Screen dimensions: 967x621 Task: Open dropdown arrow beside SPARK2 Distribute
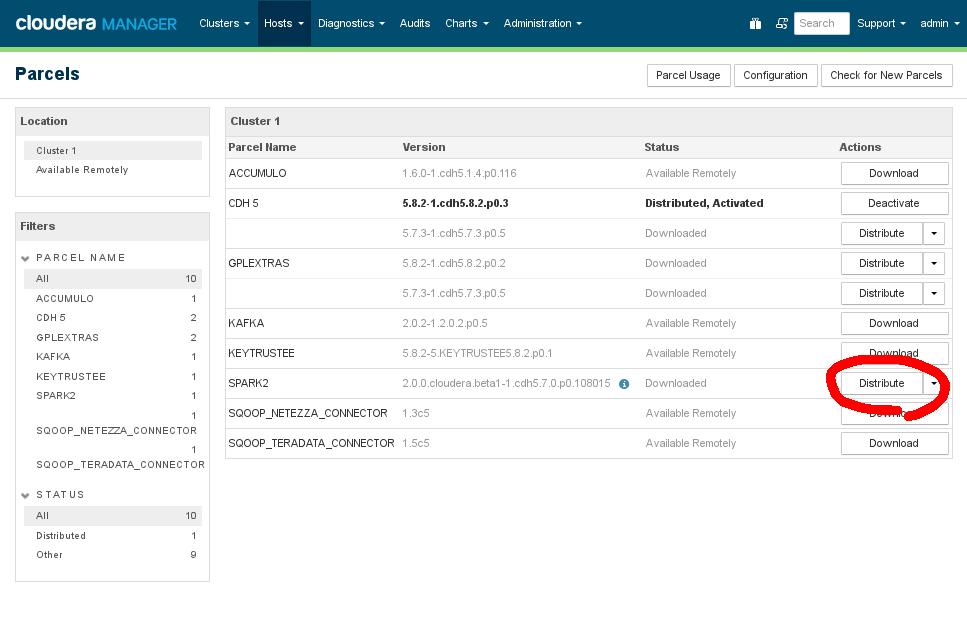tap(934, 384)
